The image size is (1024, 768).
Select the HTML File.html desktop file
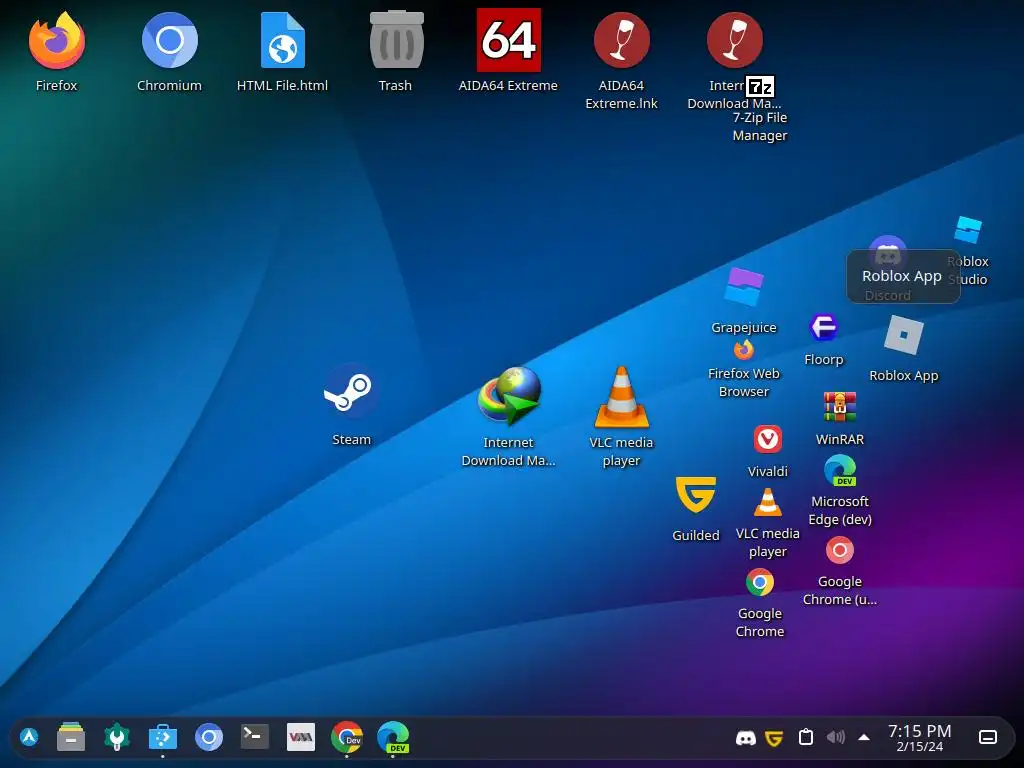coord(283,40)
